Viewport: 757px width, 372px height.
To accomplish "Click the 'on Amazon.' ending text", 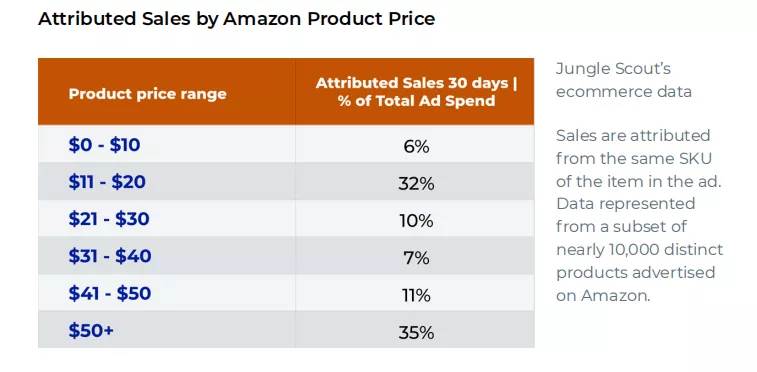I will pos(603,295).
